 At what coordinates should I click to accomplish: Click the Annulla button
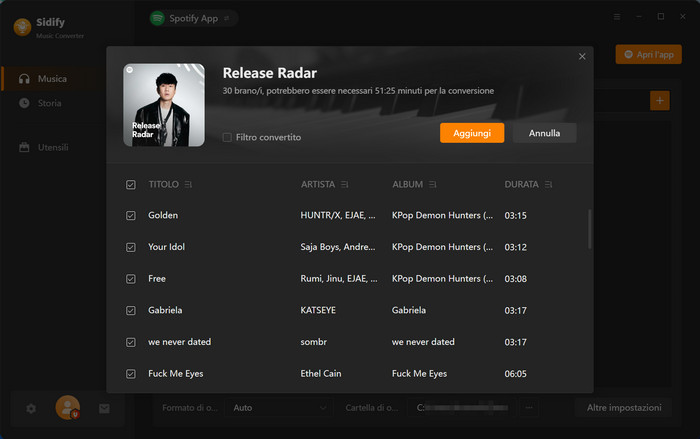[x=544, y=133]
